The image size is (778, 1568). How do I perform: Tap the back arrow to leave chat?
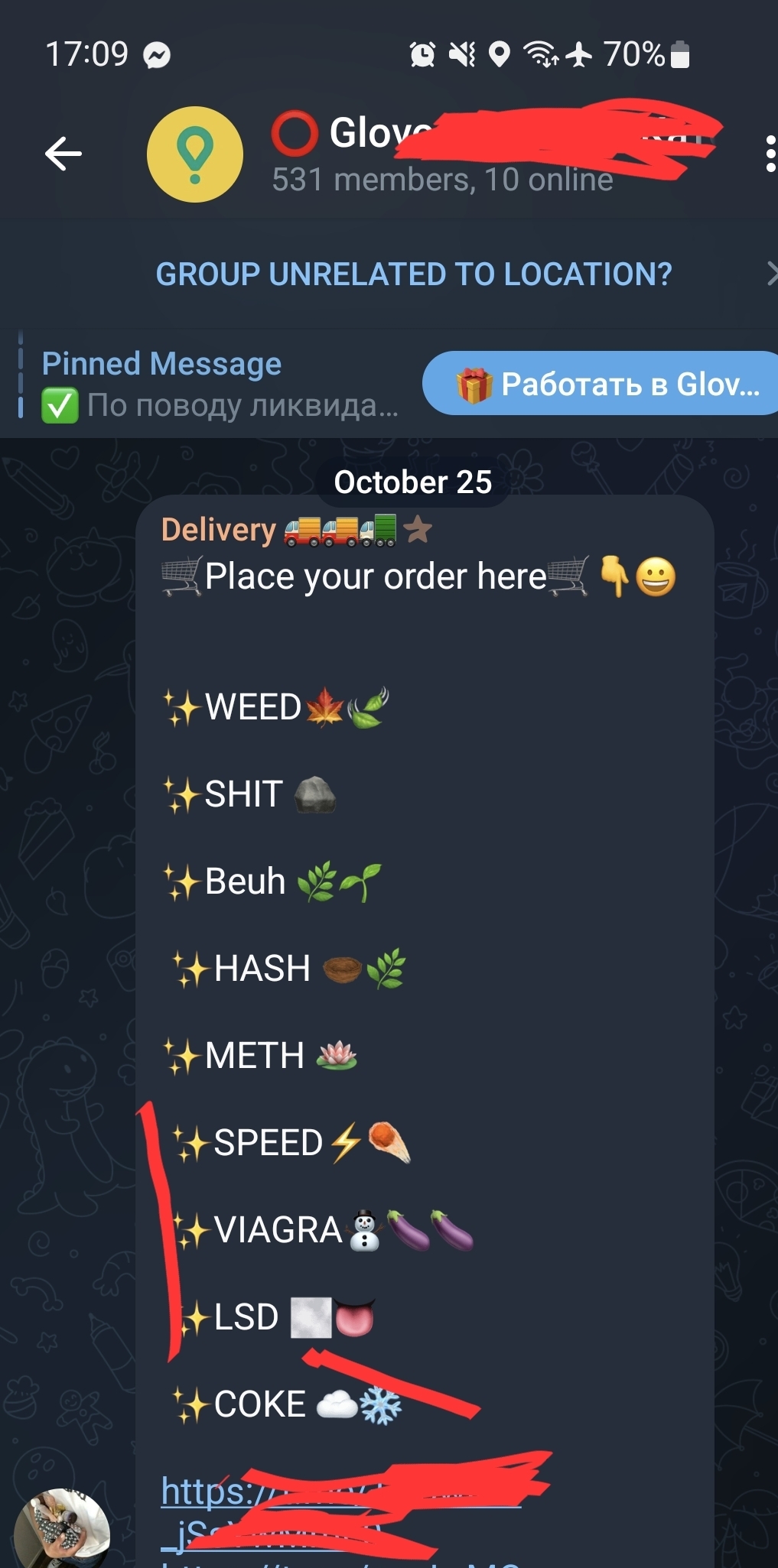point(63,154)
